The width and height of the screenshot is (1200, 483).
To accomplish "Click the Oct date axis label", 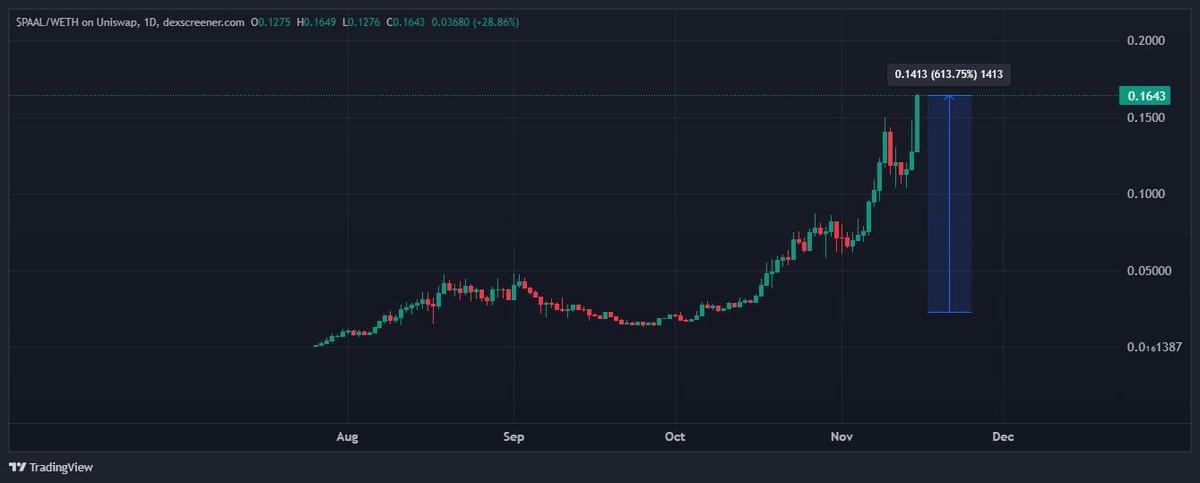I will coord(676,437).
